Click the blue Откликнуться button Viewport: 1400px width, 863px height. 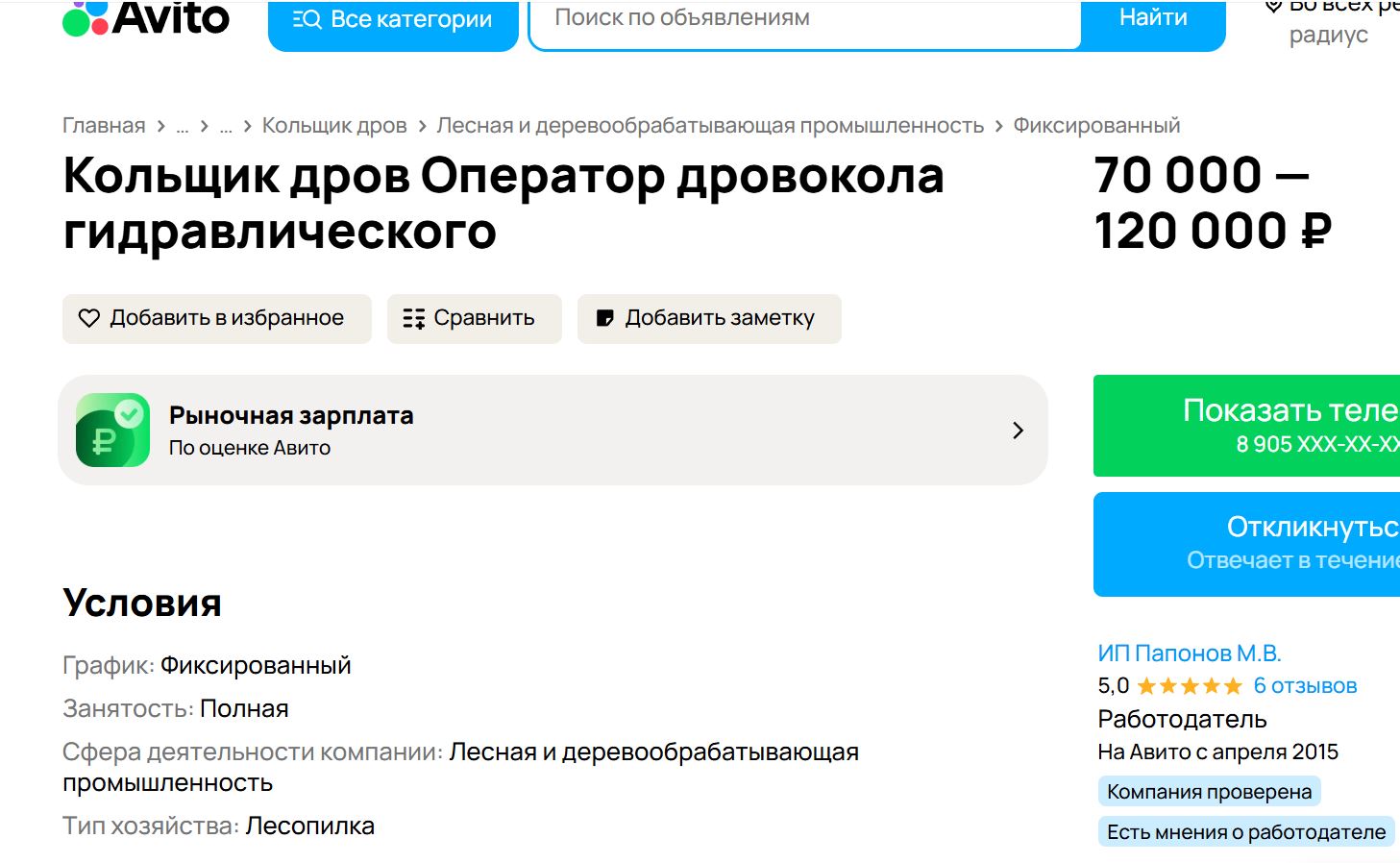coord(1246,544)
